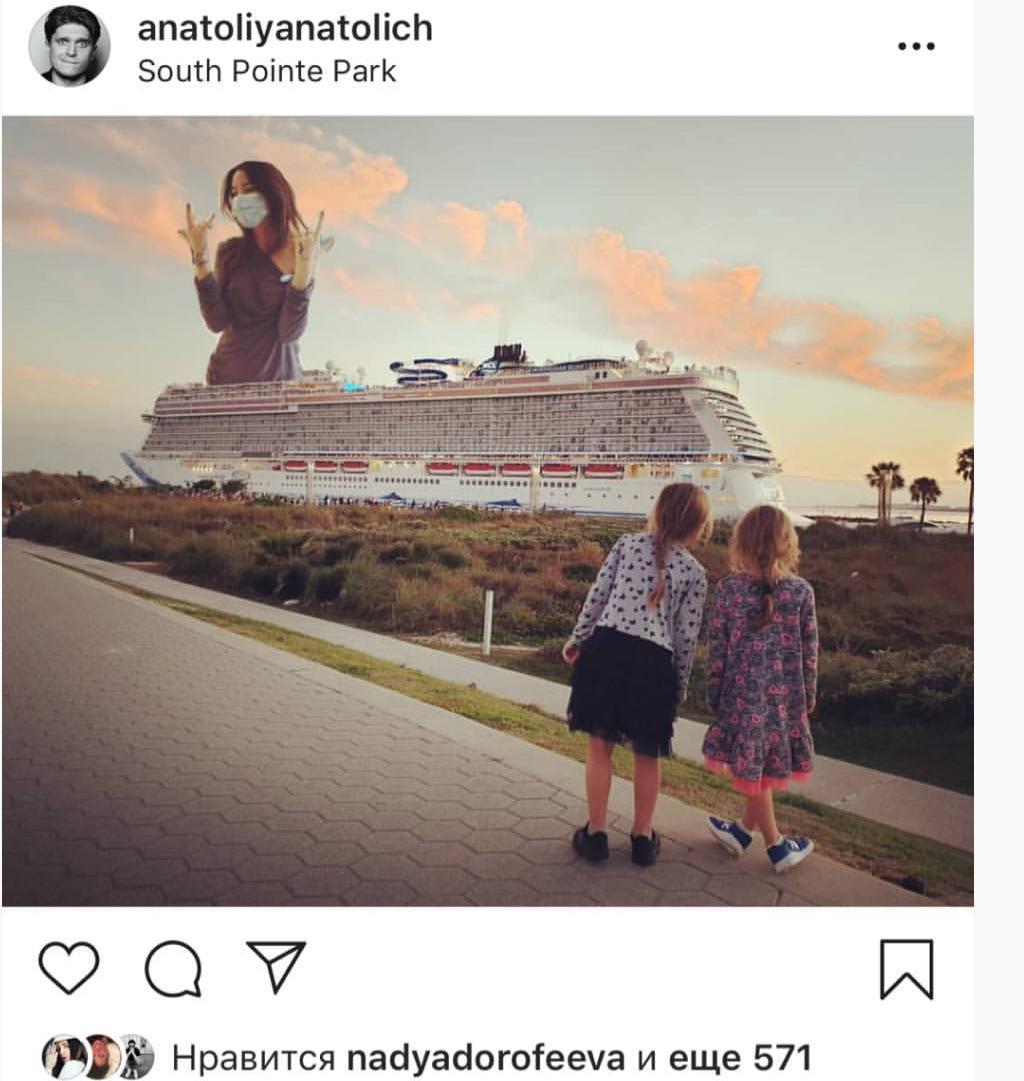Tap the anatoliyanatolich username
1024x1081 pixels.
click(285, 28)
